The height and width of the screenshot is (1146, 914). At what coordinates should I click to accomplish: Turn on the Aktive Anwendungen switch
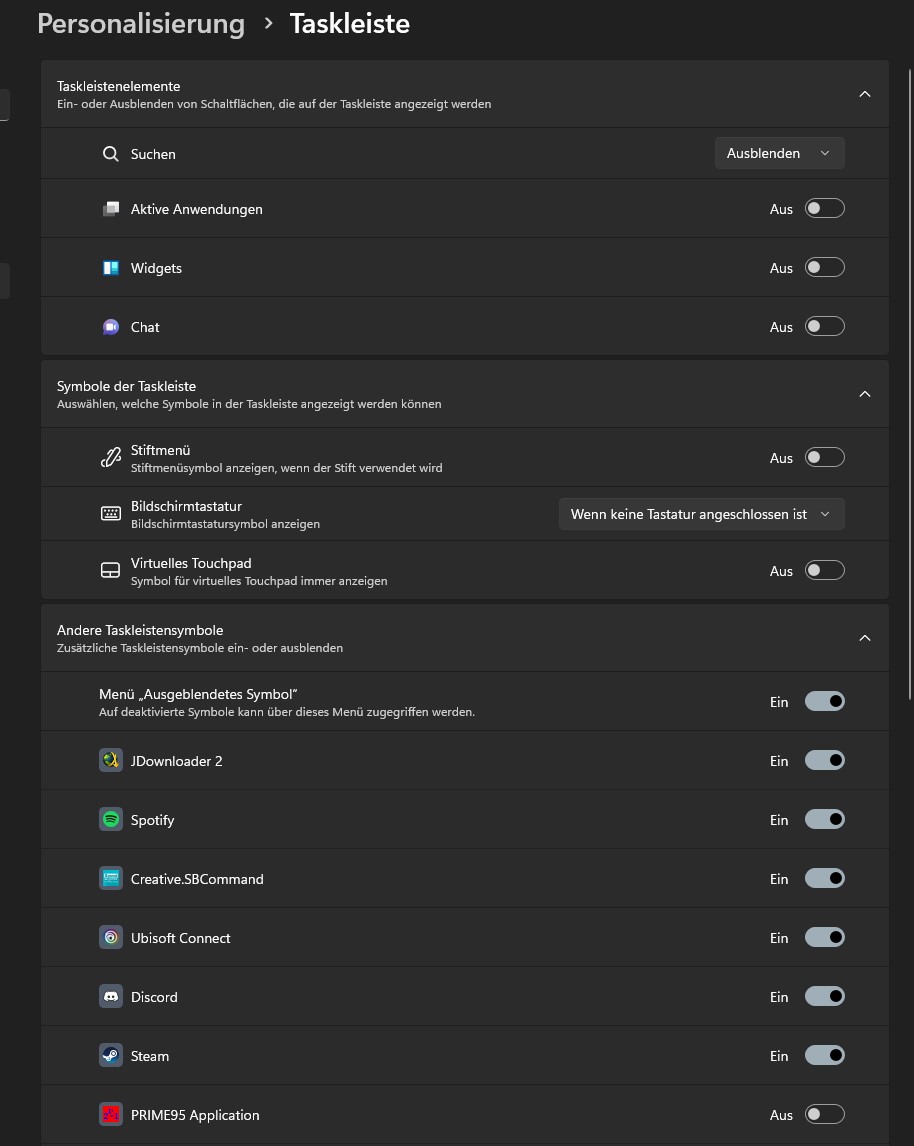tap(825, 209)
